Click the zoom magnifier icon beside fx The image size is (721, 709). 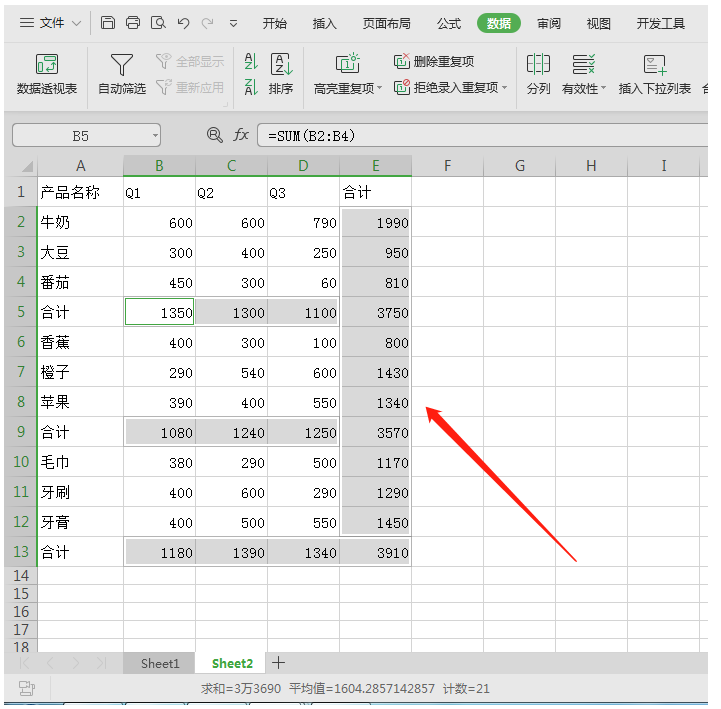(x=215, y=135)
